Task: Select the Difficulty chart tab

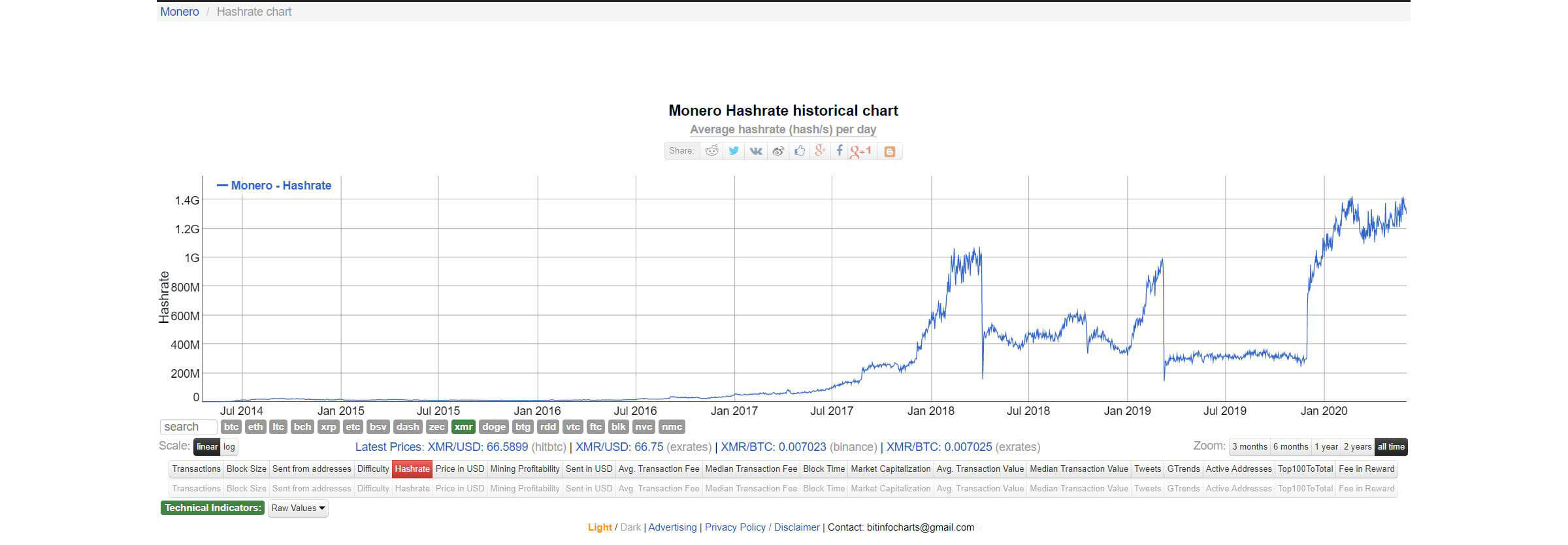Action: point(373,469)
